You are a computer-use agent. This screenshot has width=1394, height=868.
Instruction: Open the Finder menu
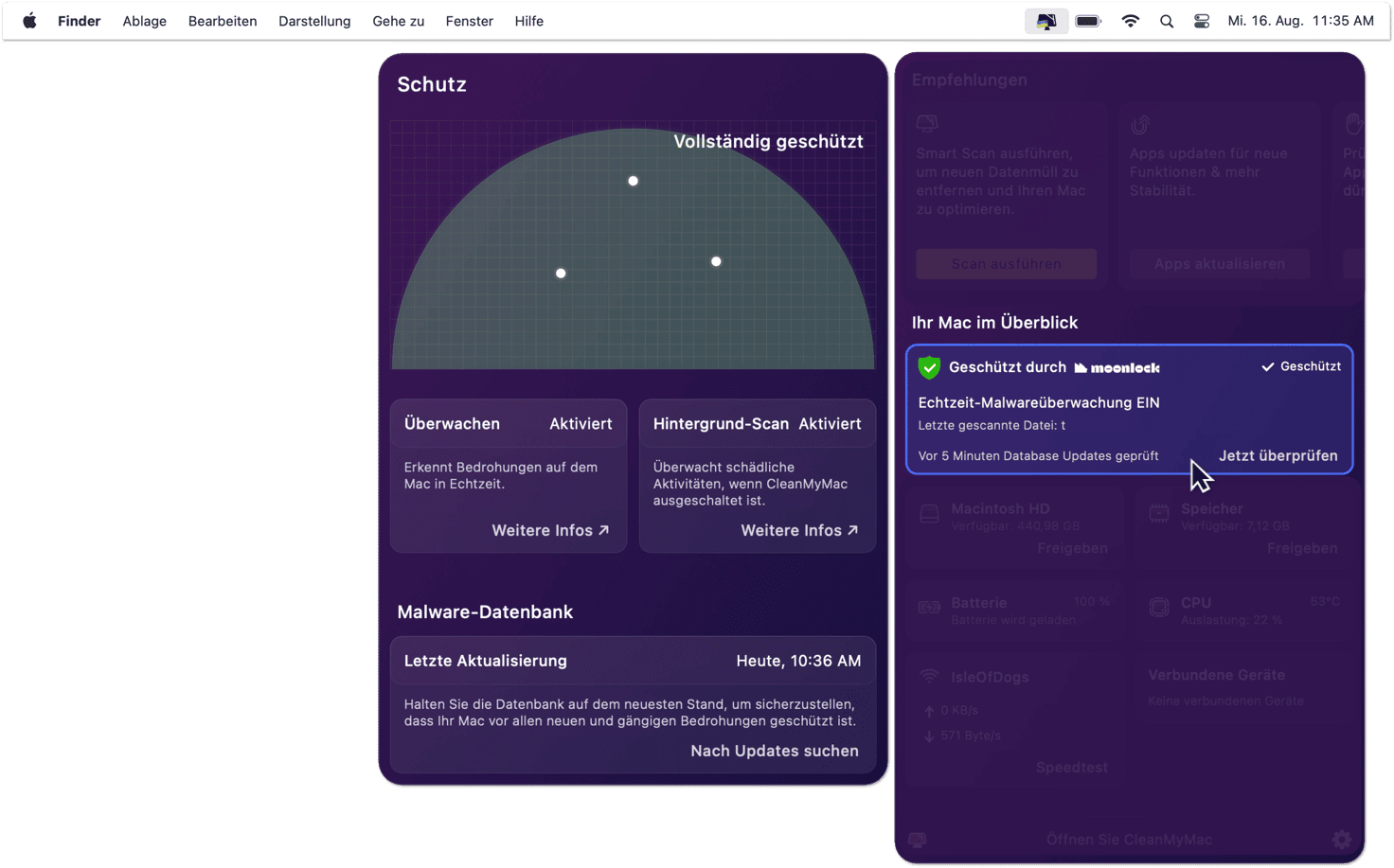pos(79,21)
